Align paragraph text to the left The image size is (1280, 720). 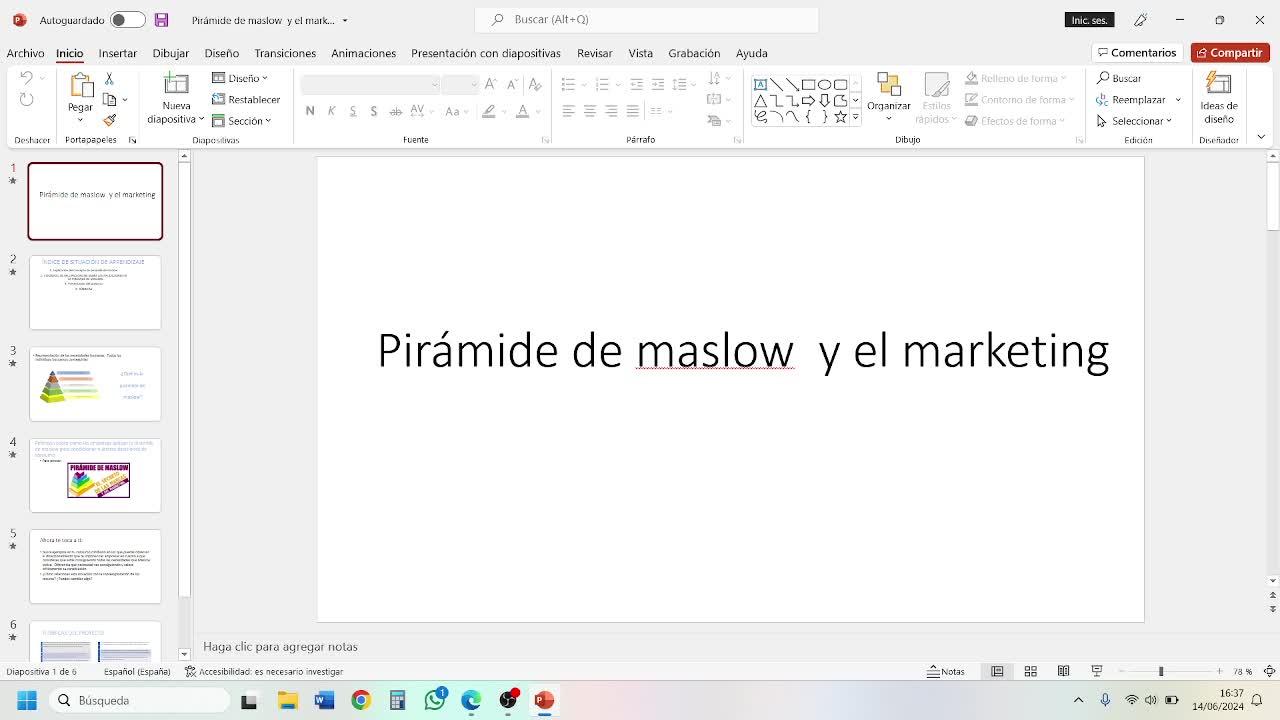568,111
